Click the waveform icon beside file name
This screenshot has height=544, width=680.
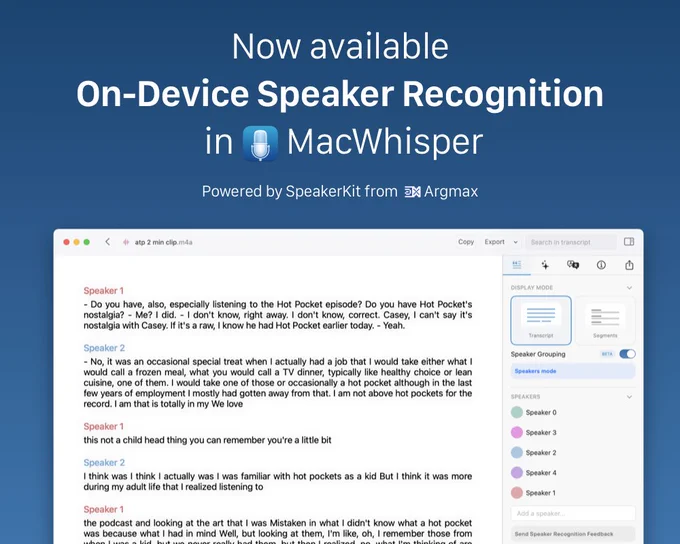click(126, 242)
